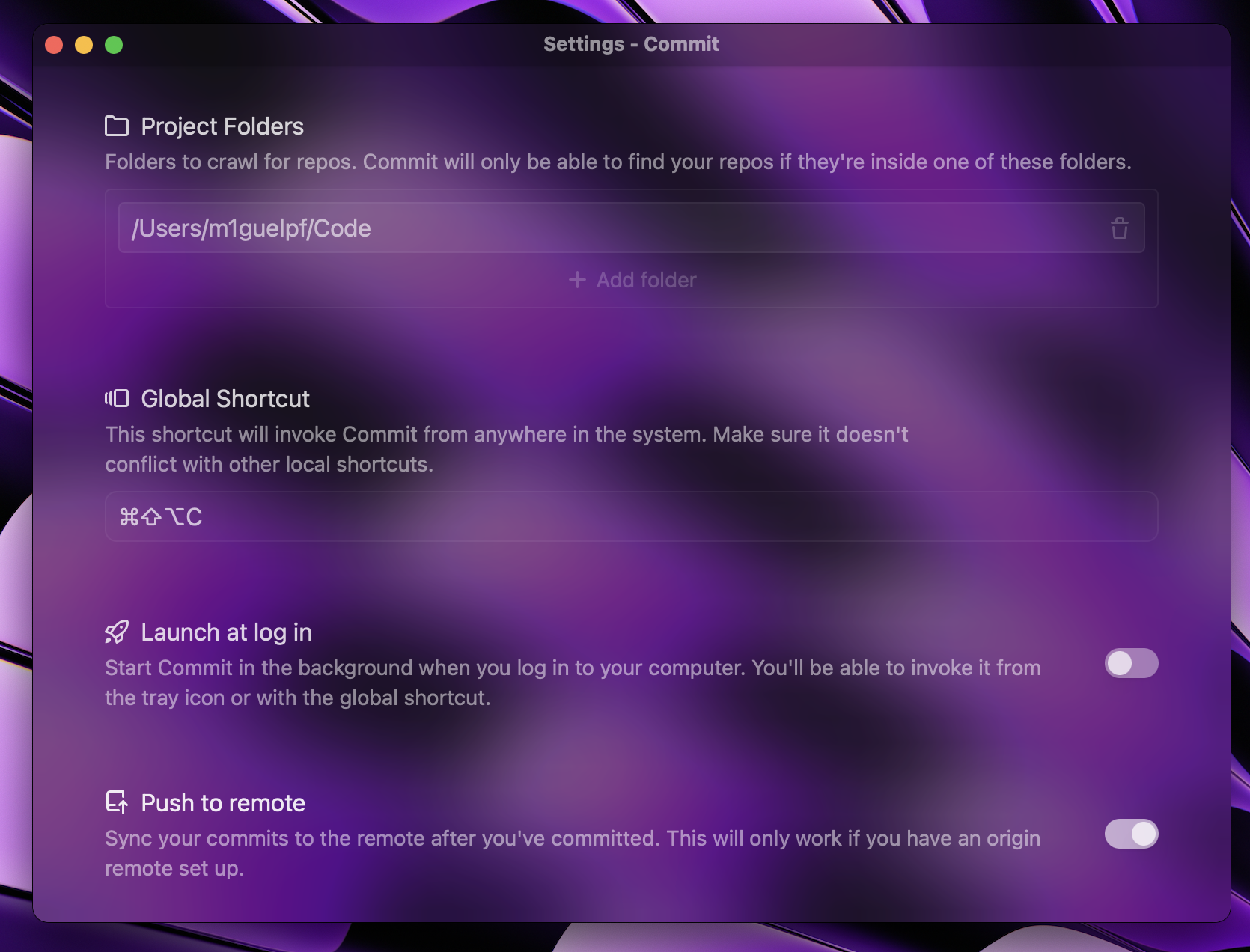Click the Global Shortcut heading
This screenshot has height=952, width=1250.
[225, 399]
